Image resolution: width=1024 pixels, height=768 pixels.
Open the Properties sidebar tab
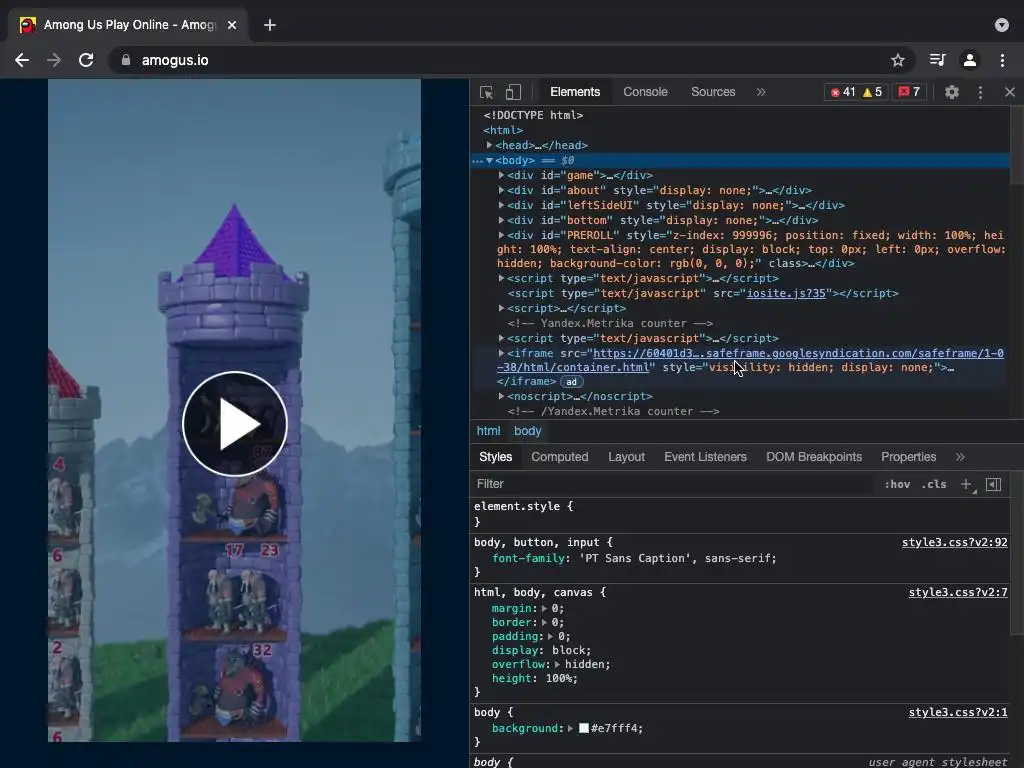908,457
